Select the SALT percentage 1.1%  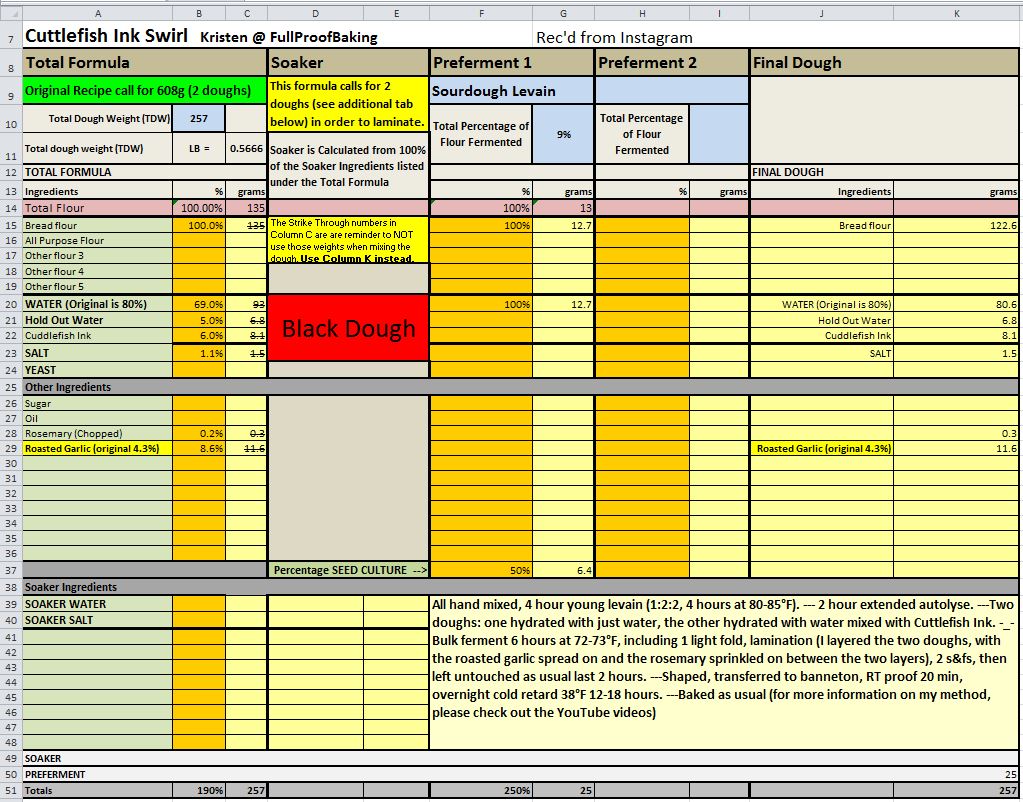coord(199,353)
